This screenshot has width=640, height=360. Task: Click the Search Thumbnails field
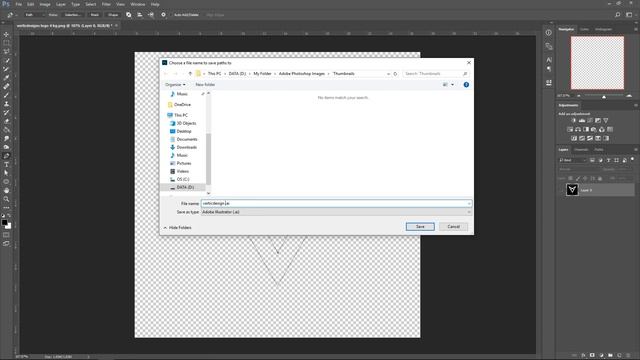pyautogui.click(x=435, y=73)
